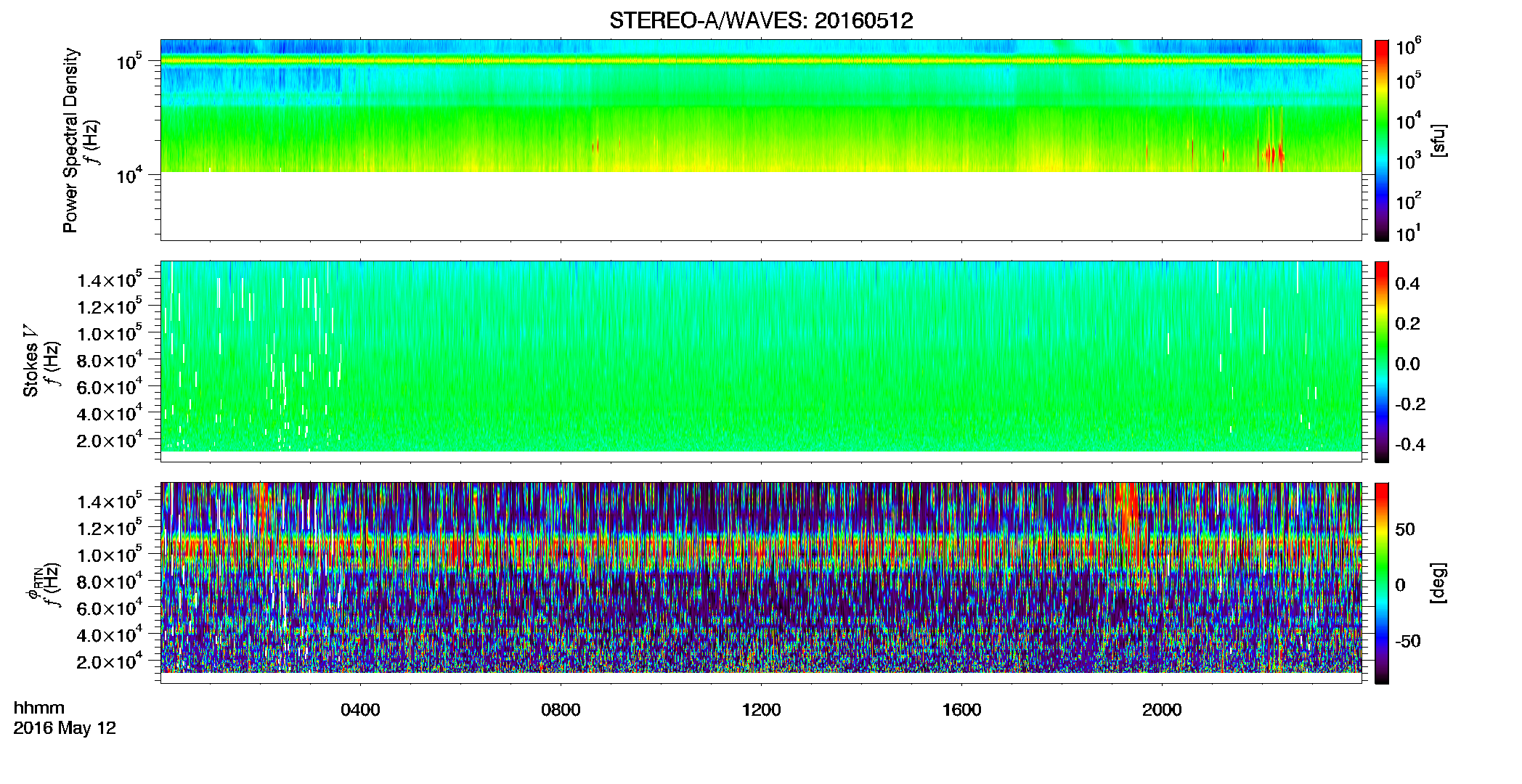This screenshot has height=784, width=1522.
Task: Click the Power Spectral Density axis label
Action: (x=70, y=140)
